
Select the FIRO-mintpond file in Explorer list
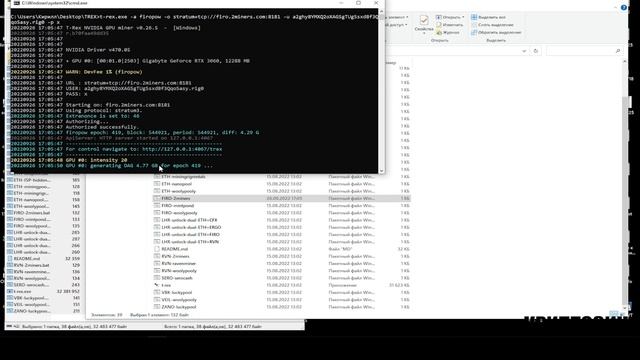coord(178,205)
